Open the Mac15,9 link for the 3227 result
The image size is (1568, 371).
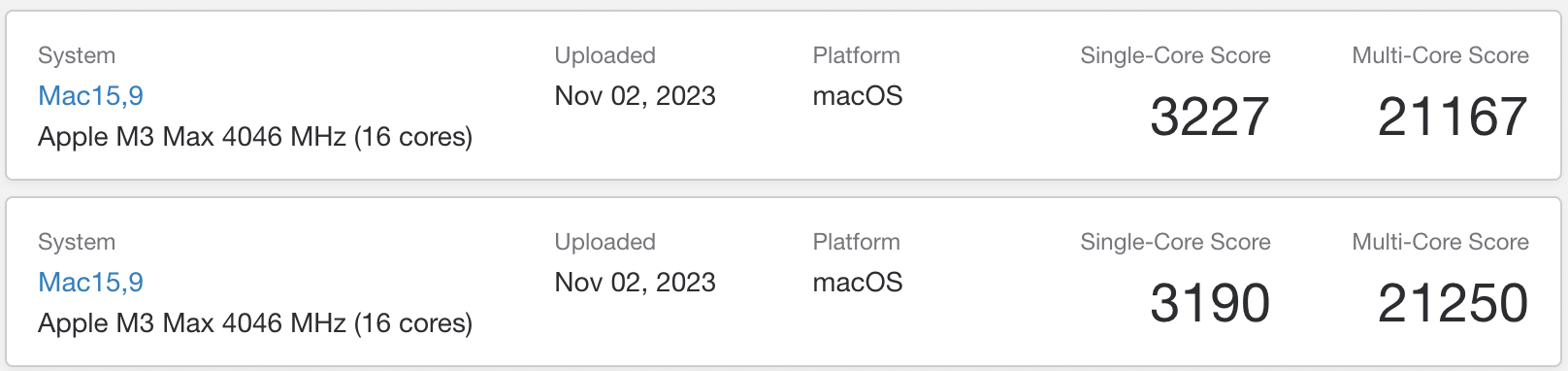click(90, 96)
